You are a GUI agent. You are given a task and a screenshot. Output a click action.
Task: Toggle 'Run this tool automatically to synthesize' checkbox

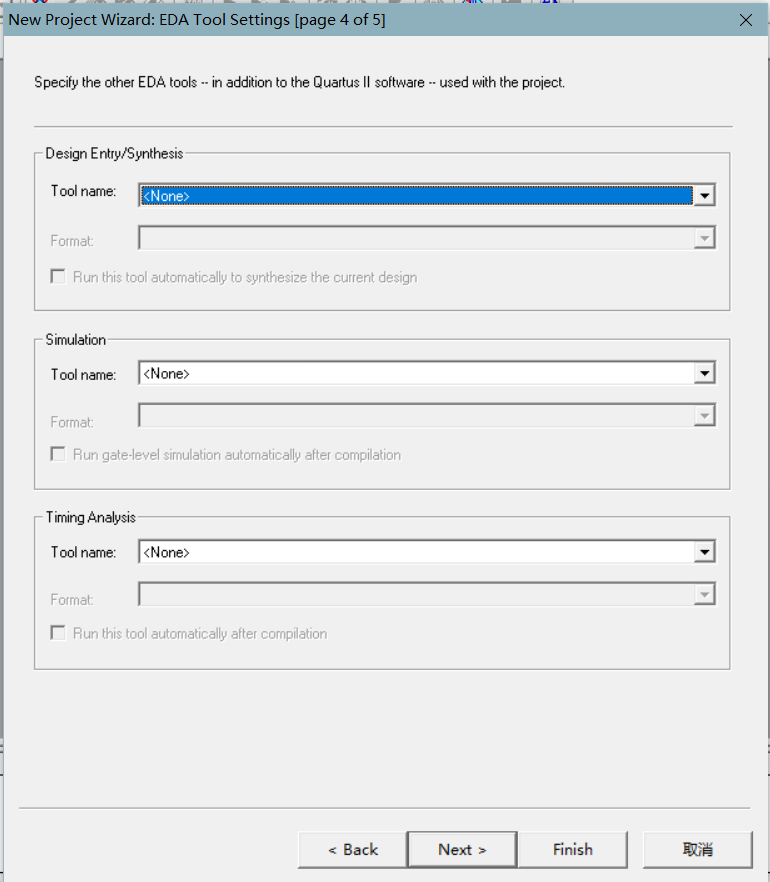point(58,277)
